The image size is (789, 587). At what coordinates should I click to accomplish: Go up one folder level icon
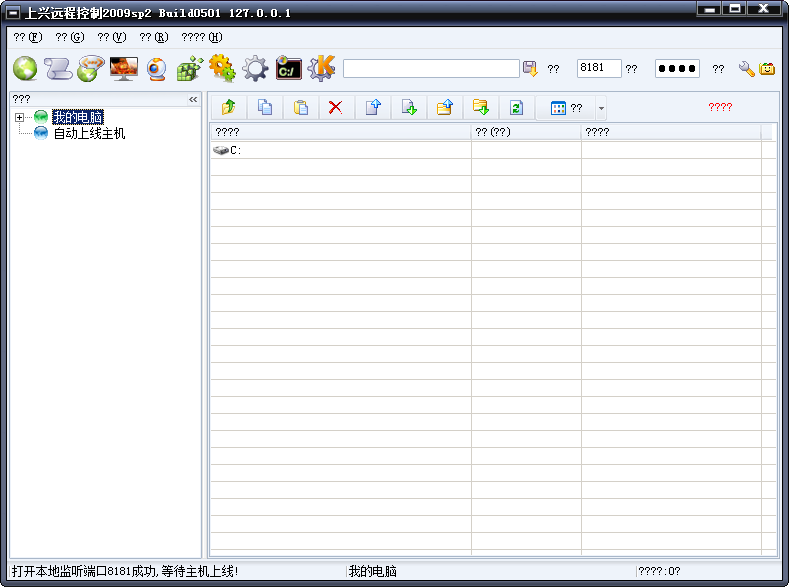coord(229,108)
